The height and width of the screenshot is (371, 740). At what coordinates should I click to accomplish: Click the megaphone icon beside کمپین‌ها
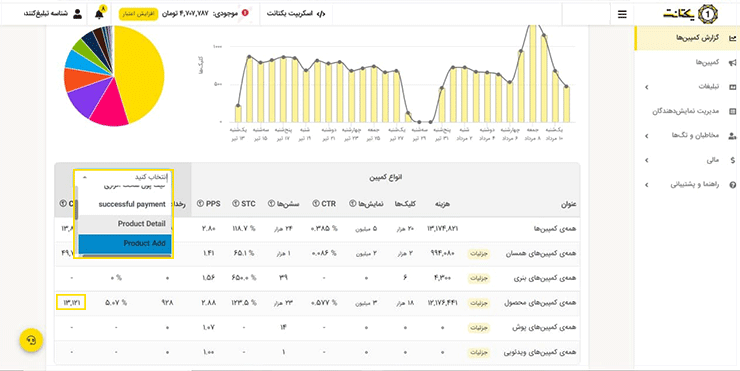click(732, 62)
